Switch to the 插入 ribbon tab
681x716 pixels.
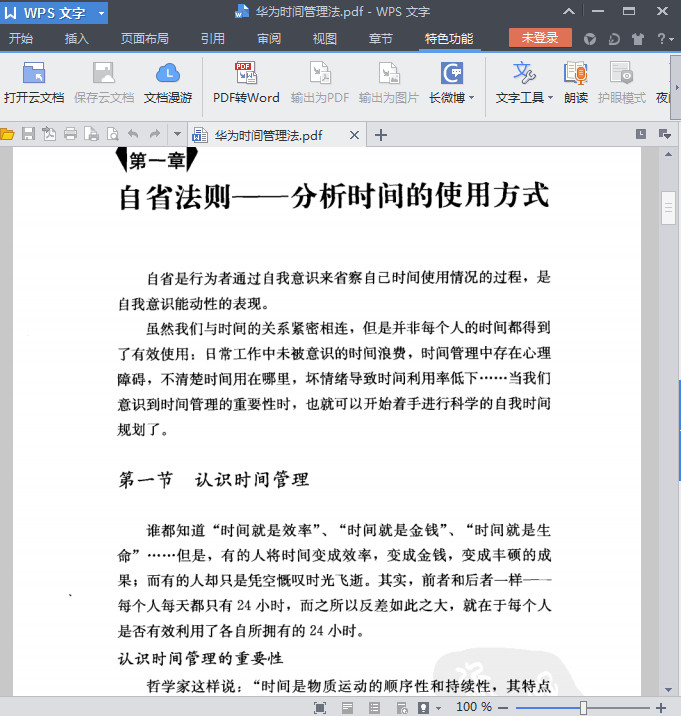pyautogui.click(x=76, y=38)
